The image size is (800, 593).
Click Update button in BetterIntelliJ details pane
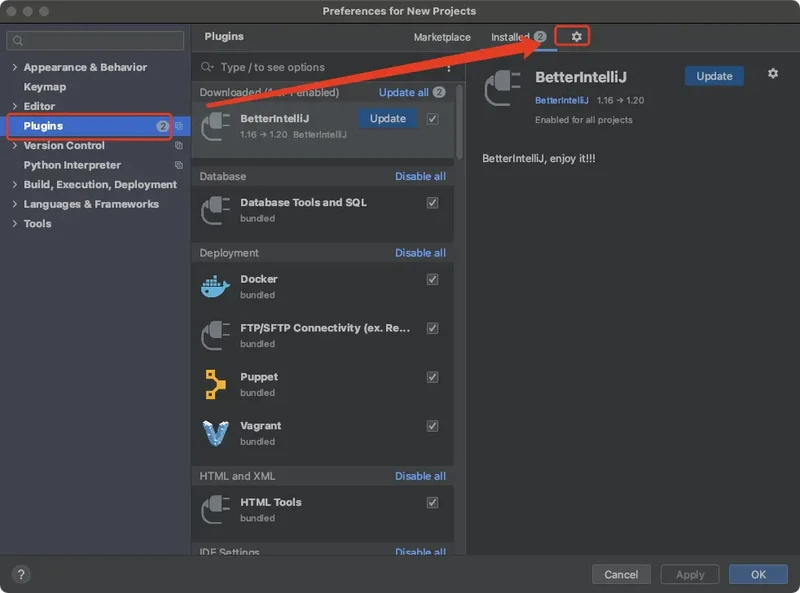click(714, 76)
